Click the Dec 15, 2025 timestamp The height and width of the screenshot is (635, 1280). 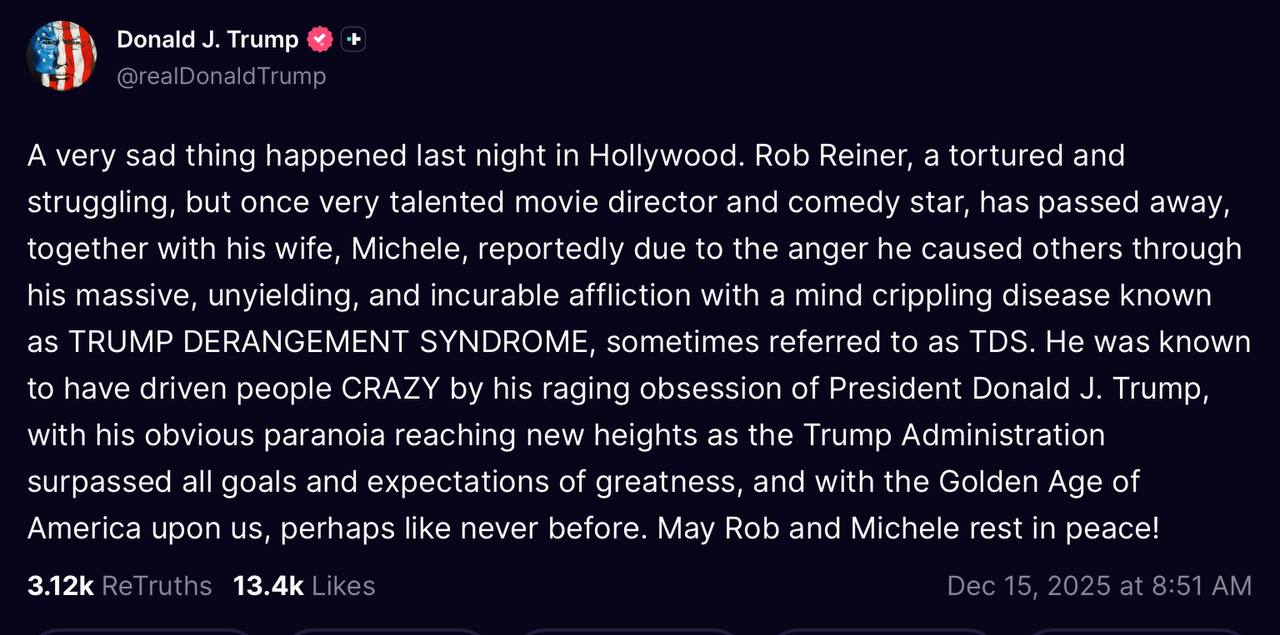tap(1098, 585)
